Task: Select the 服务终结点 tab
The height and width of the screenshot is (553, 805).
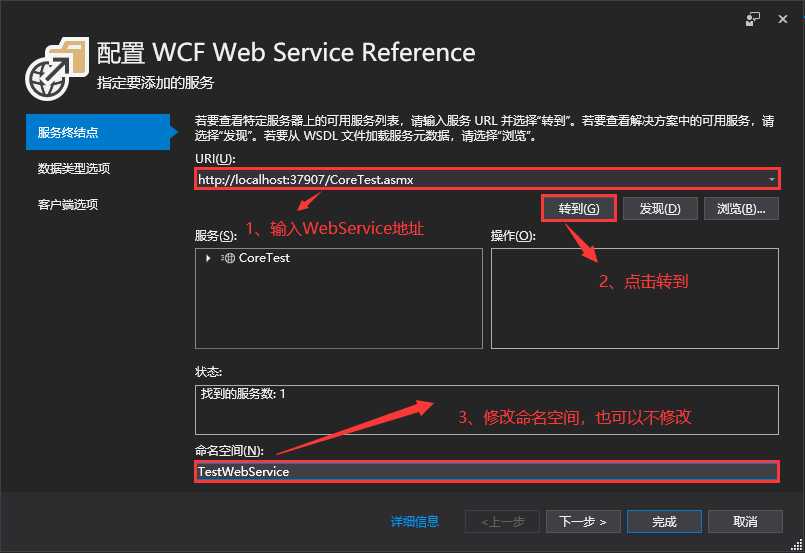Action: (98, 132)
